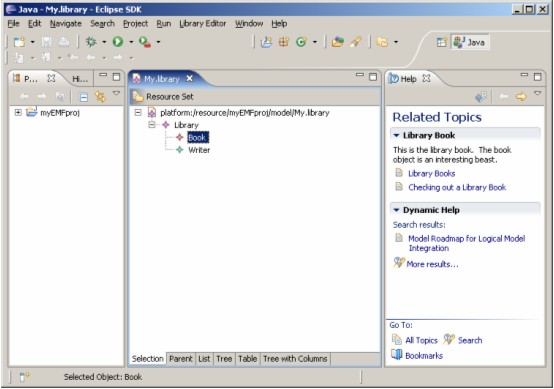Close the My.library editor tab
Screen dimensions: 554x389
click(x=190, y=78)
